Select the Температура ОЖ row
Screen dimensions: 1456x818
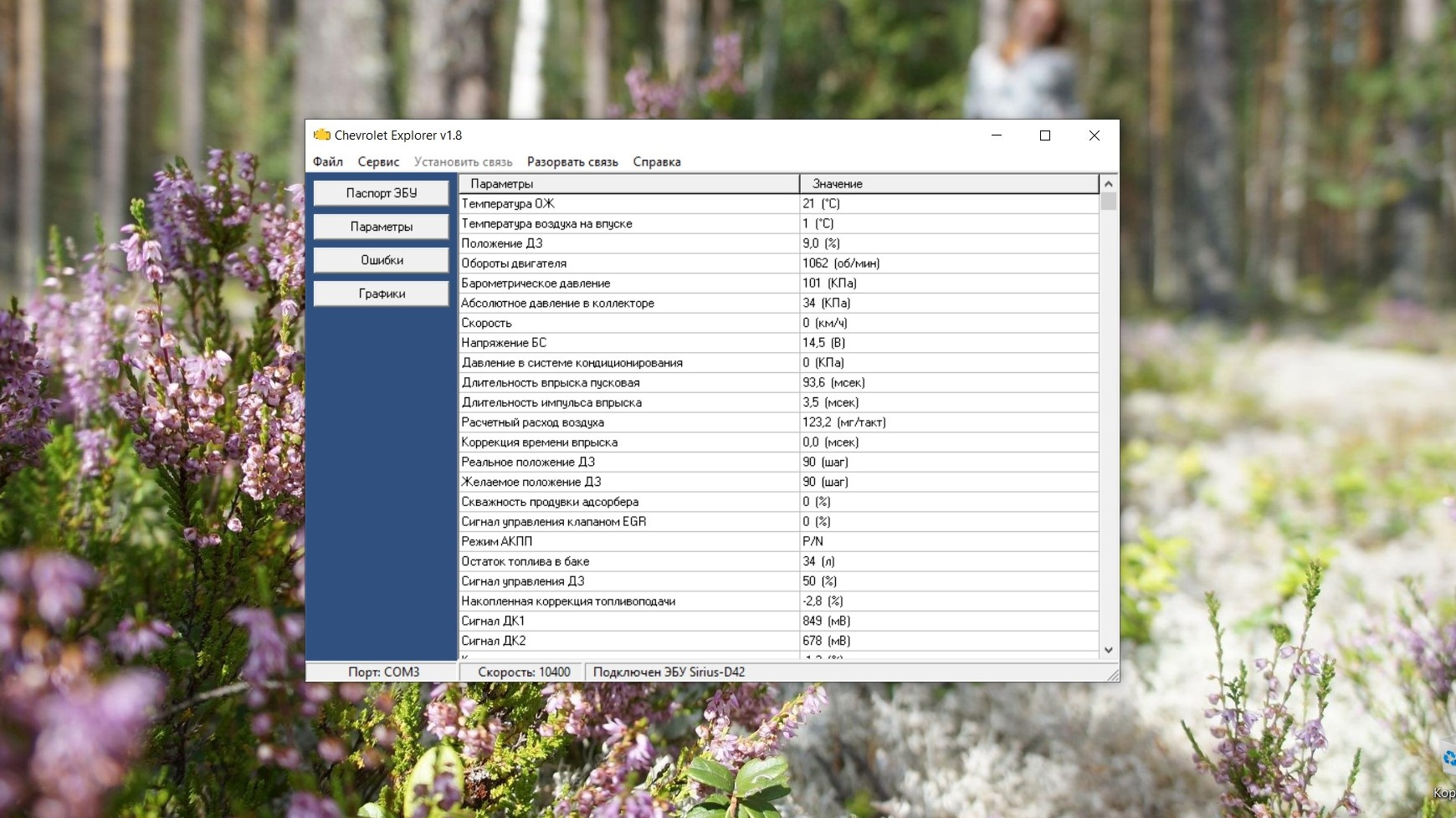779,203
